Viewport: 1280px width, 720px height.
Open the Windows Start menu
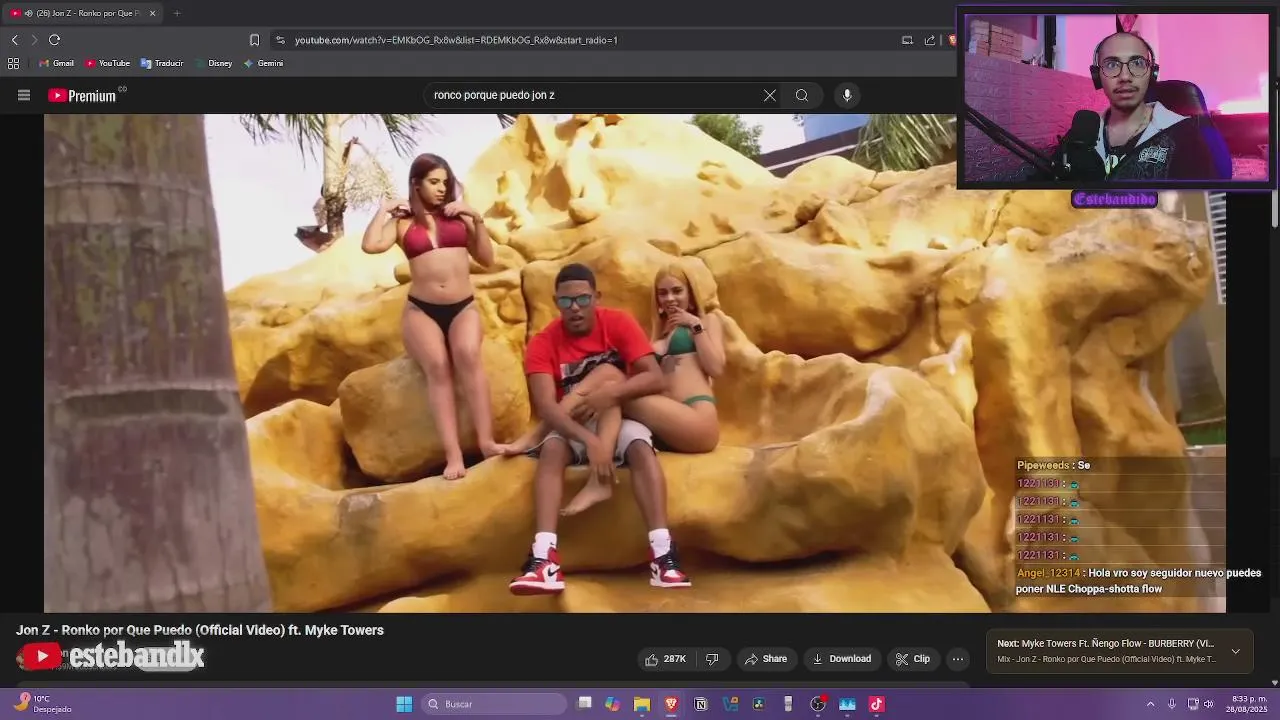(x=404, y=704)
